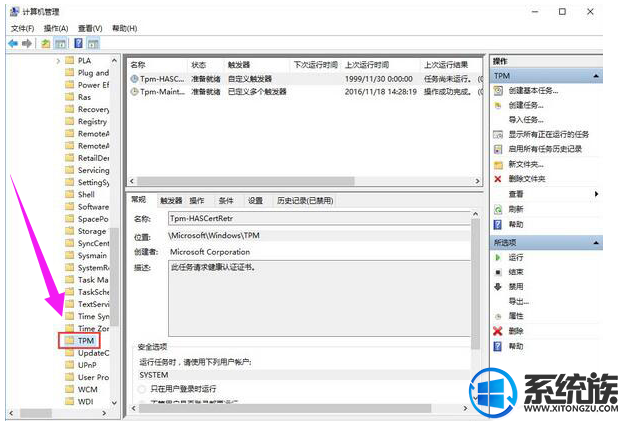The width and height of the screenshot is (618, 421).
Task: Select the Sysmain folder in tree
Action: click(92, 255)
